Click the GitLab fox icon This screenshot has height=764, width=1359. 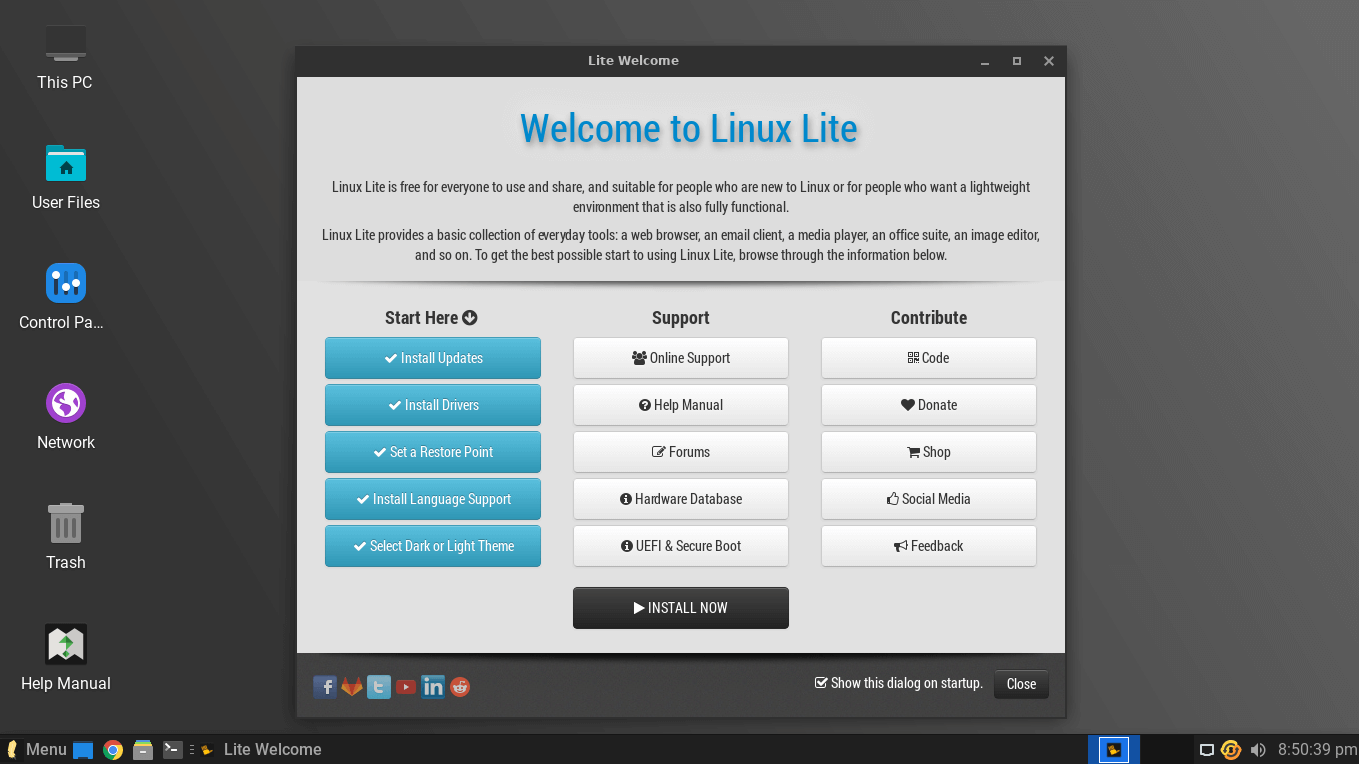(352, 687)
